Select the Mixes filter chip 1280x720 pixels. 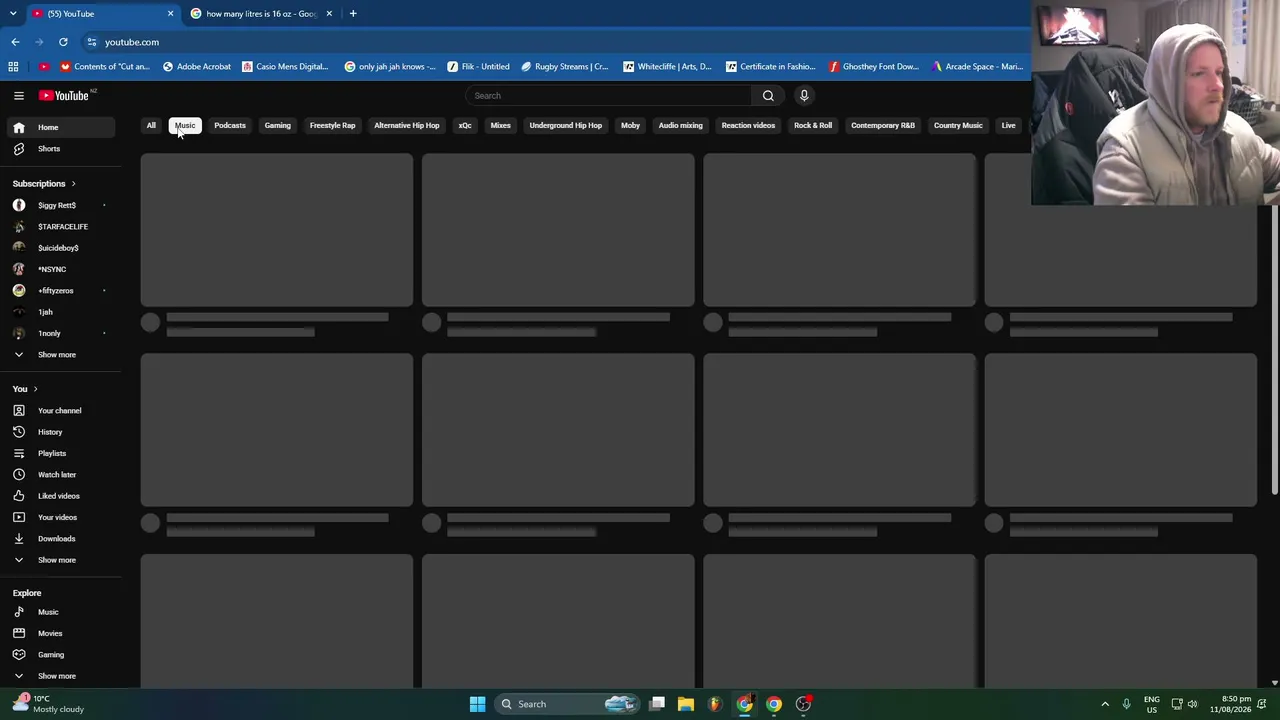coord(501,126)
